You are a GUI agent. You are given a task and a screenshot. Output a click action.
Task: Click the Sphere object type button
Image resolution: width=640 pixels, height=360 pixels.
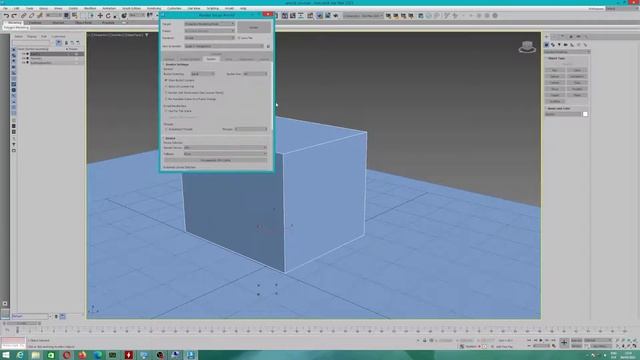[555, 76]
